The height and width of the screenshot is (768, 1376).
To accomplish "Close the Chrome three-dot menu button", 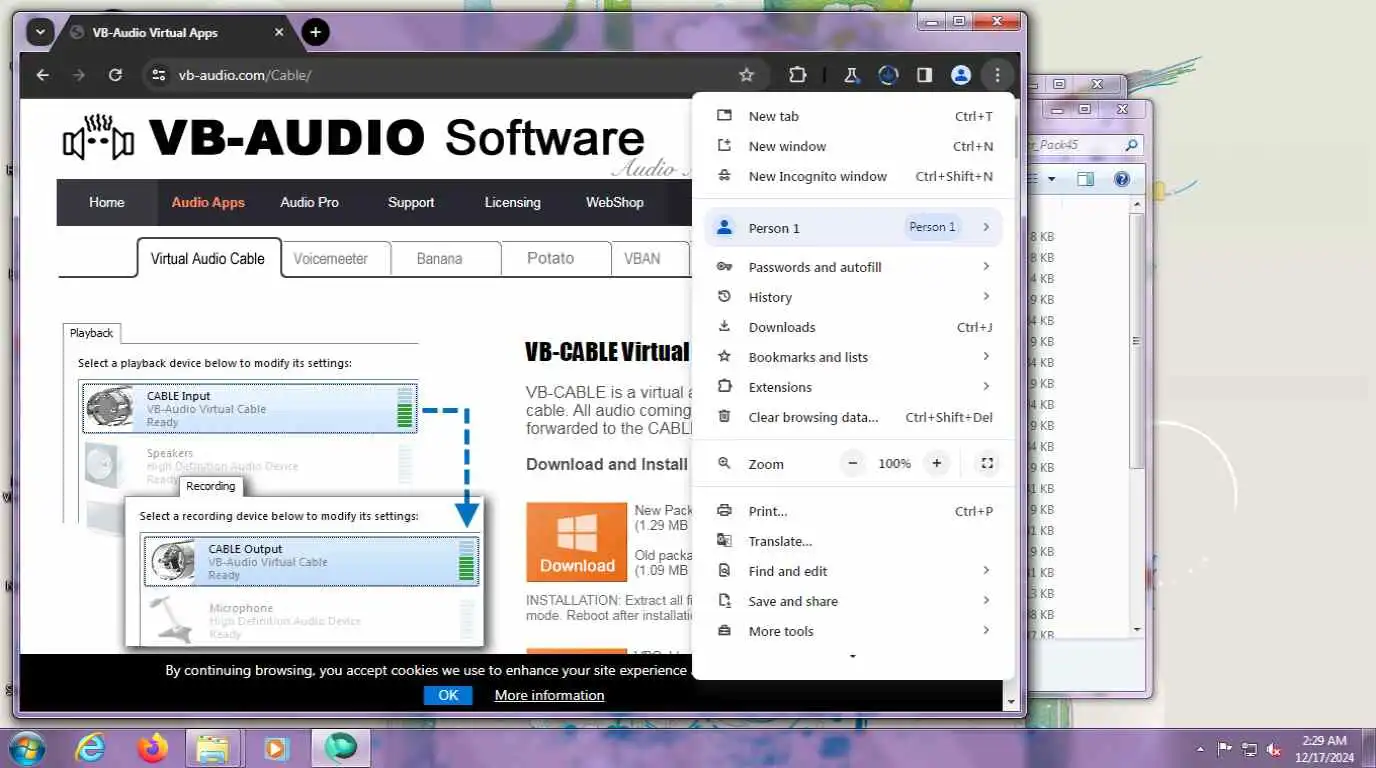I will (997, 75).
